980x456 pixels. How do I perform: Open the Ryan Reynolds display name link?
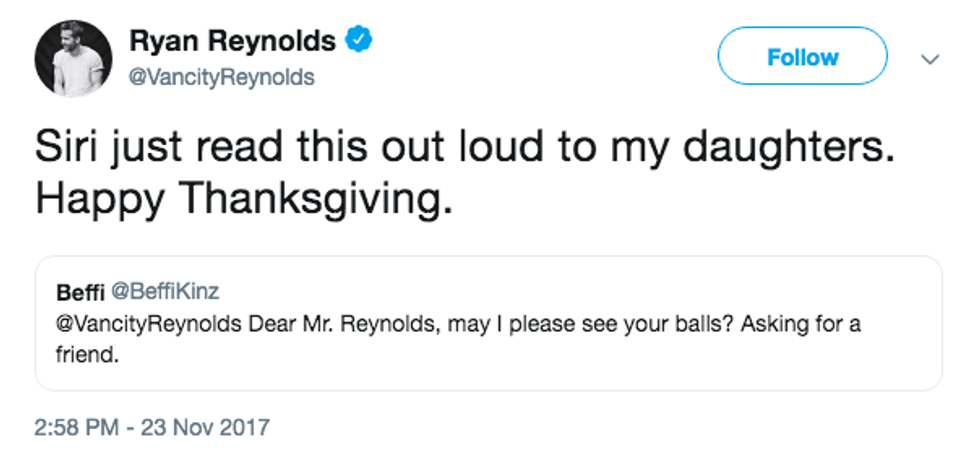pos(233,41)
